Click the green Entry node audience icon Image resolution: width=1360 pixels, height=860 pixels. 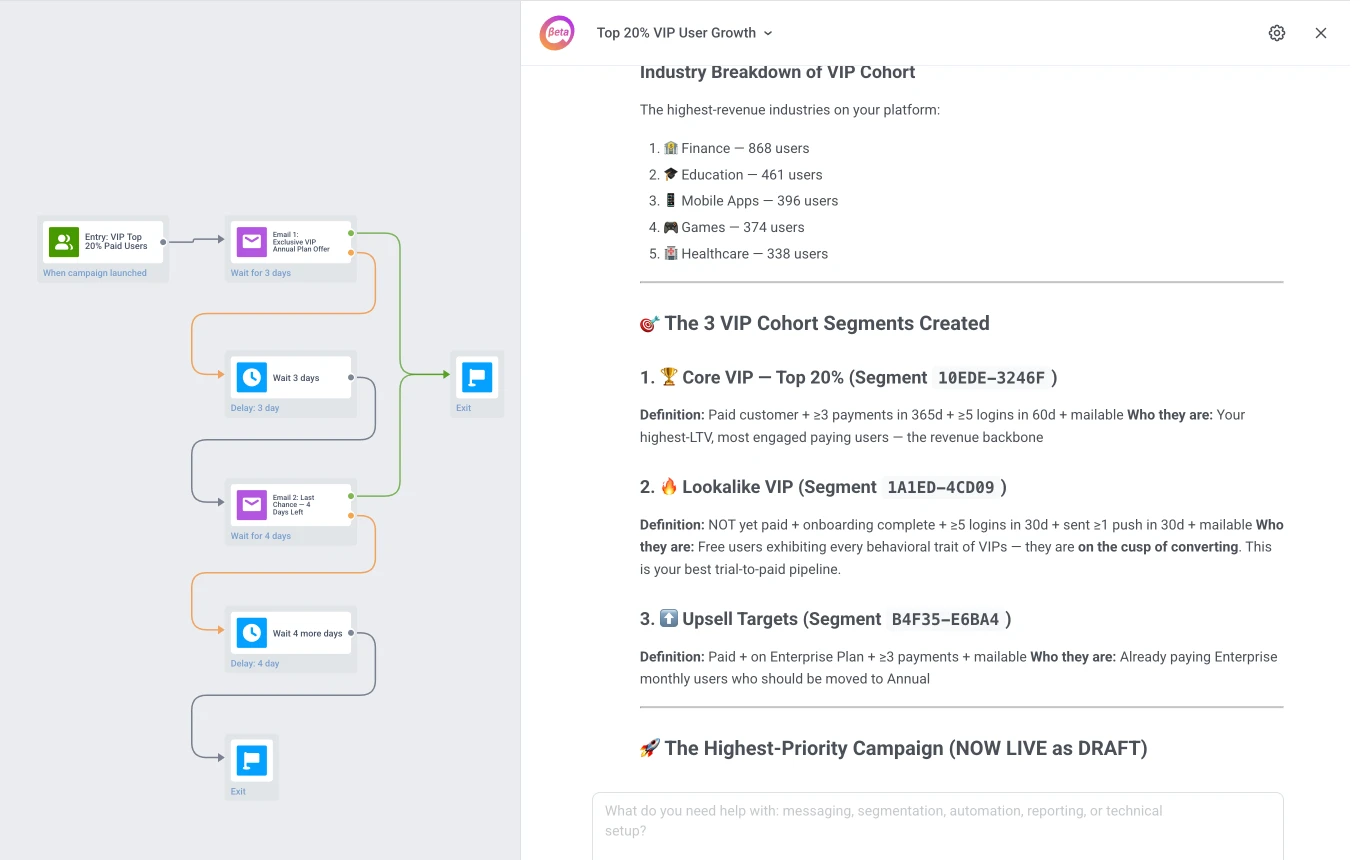click(x=63, y=241)
